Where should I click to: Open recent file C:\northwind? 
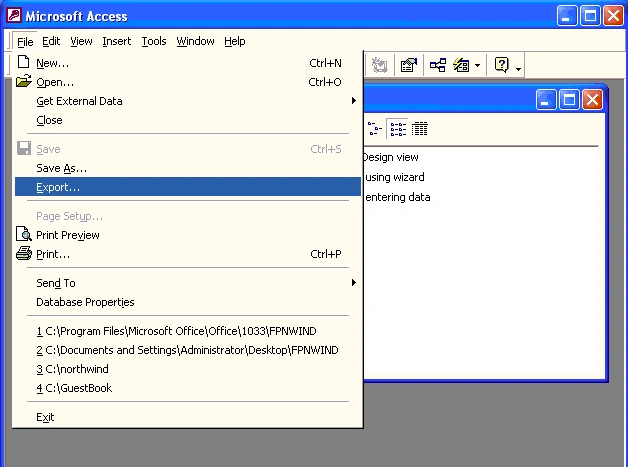pyautogui.click(x=188, y=369)
